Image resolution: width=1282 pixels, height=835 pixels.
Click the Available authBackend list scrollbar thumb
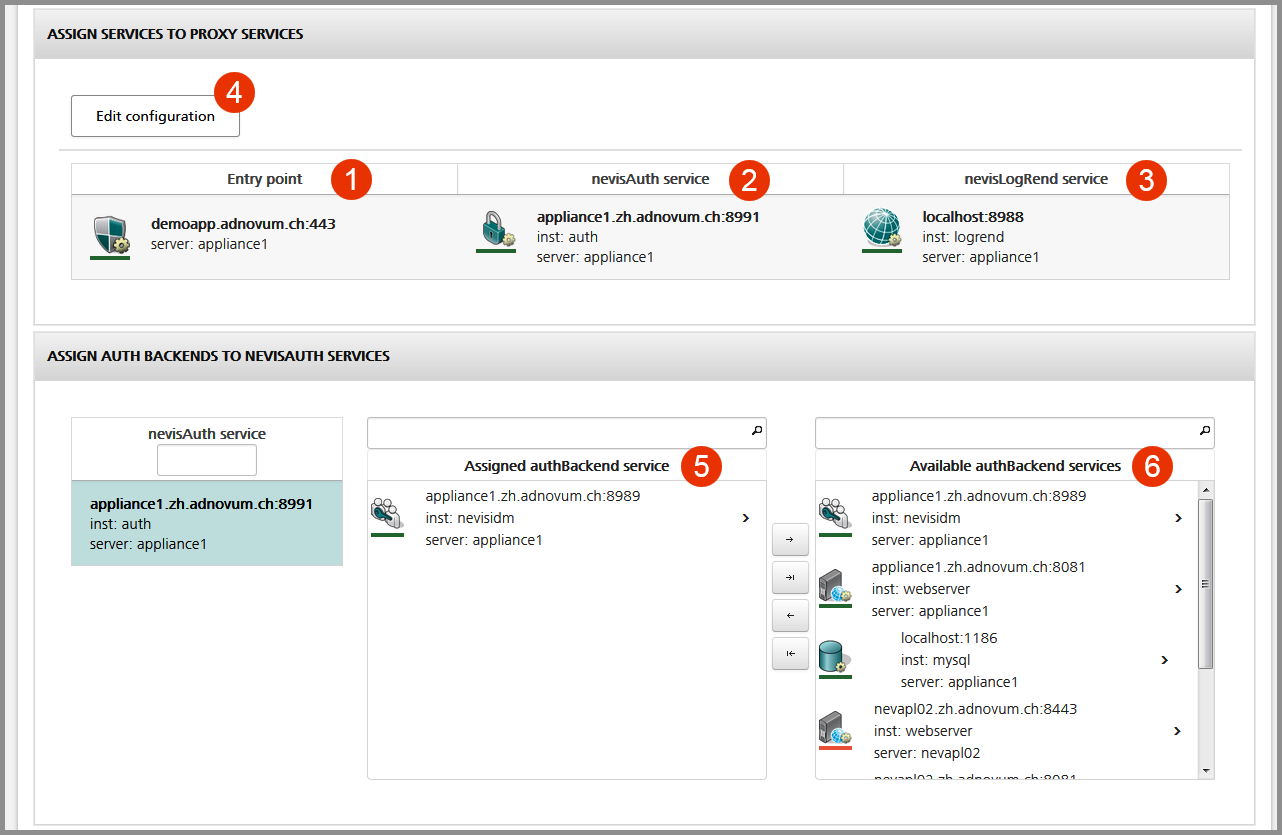click(1206, 583)
